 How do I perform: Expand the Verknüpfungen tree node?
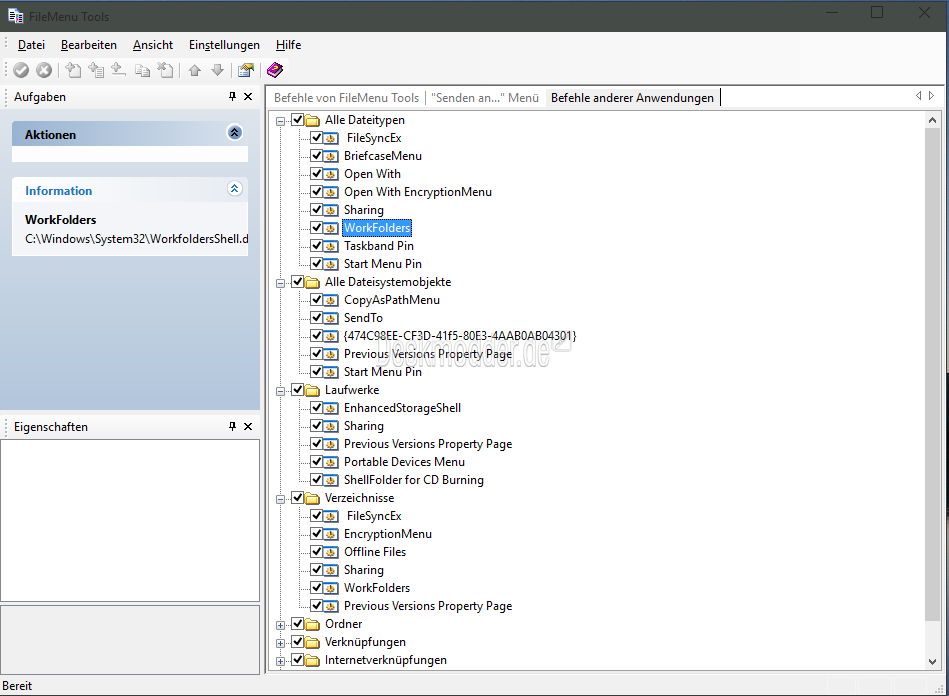280,643
